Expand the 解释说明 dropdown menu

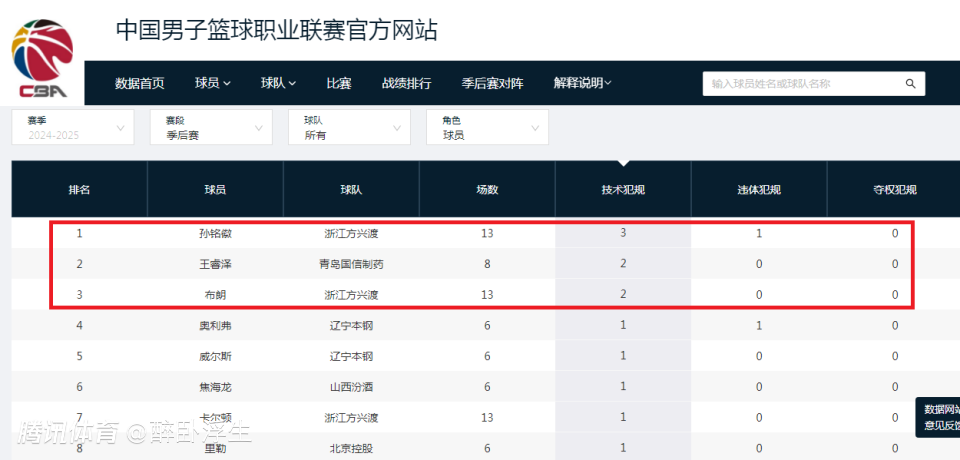[582, 84]
